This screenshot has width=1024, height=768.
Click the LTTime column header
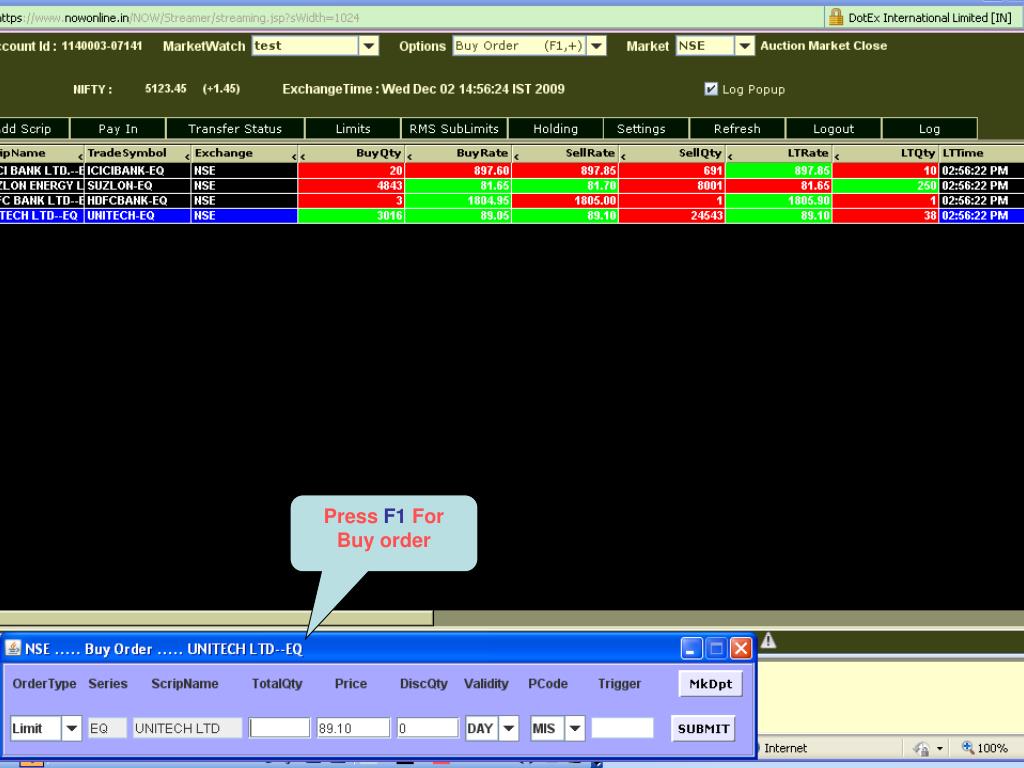coord(982,153)
